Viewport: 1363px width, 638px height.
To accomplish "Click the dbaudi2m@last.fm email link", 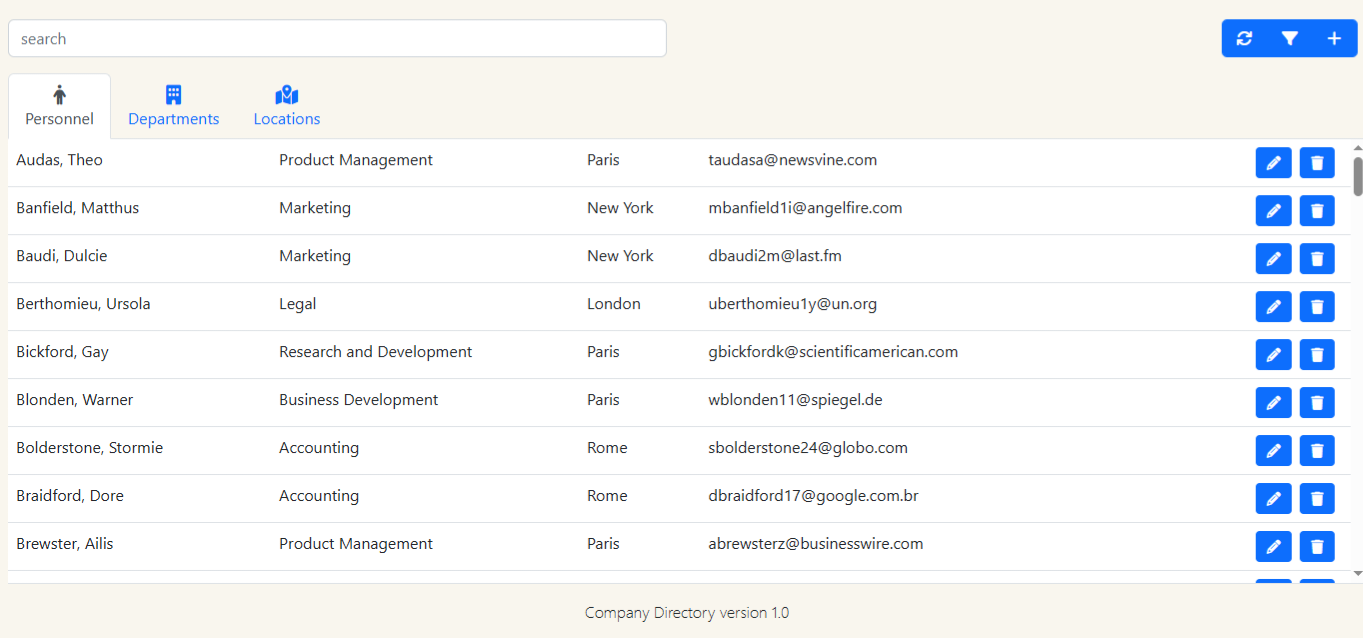I will [775, 255].
